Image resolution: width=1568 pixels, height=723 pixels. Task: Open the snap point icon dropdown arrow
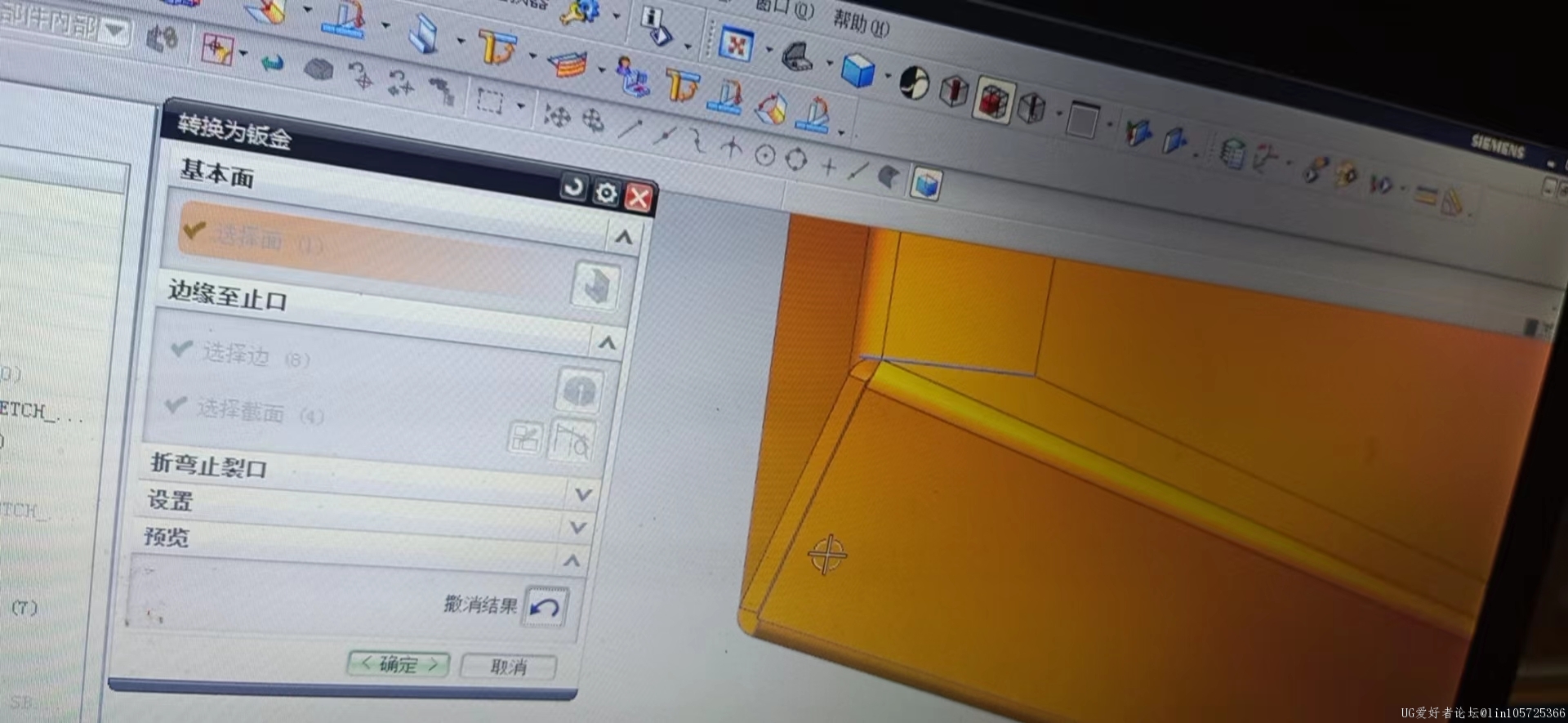click(x=243, y=54)
